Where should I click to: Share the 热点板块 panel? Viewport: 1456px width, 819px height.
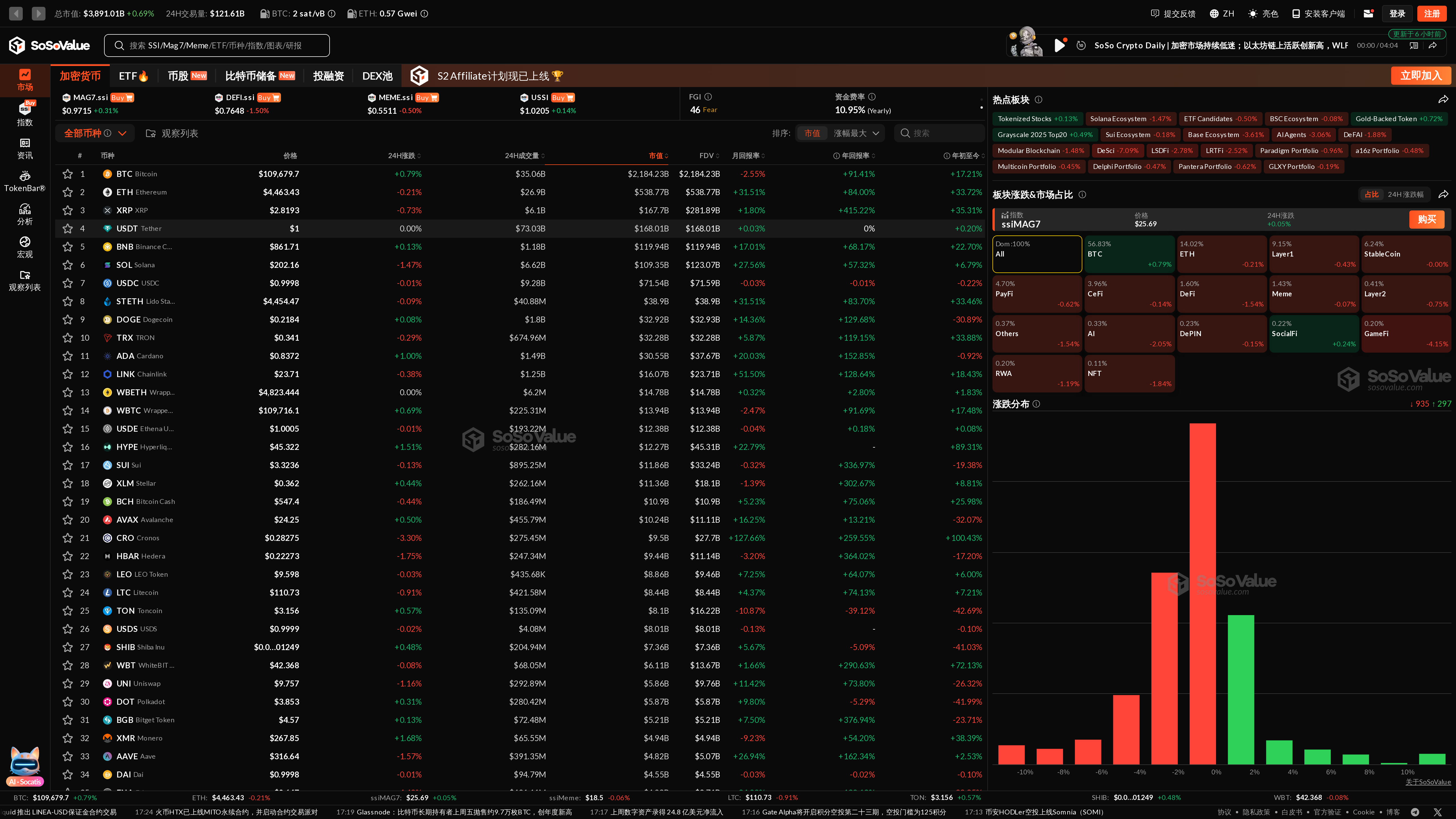1443,100
